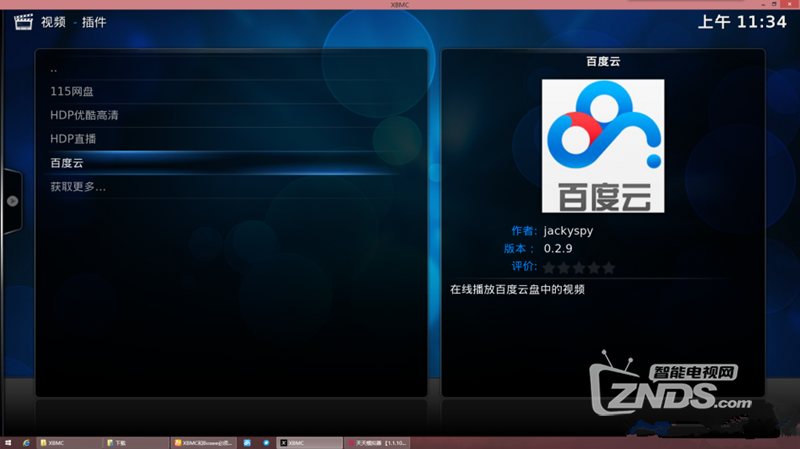Switch to XBMC browser page taskbar item
The image size is (800, 449).
(204, 443)
